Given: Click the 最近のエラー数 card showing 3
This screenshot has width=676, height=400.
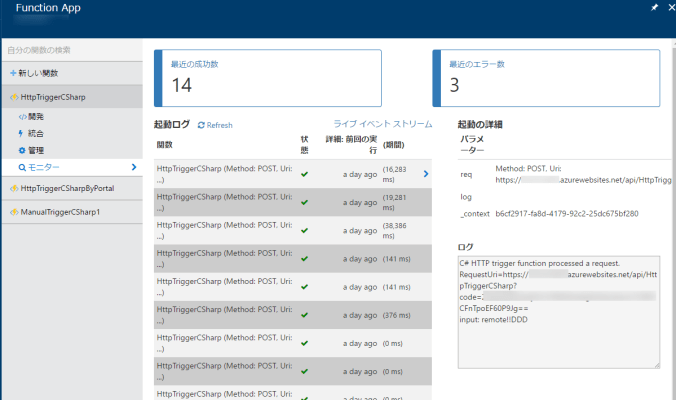Looking at the screenshot, I should (546, 78).
